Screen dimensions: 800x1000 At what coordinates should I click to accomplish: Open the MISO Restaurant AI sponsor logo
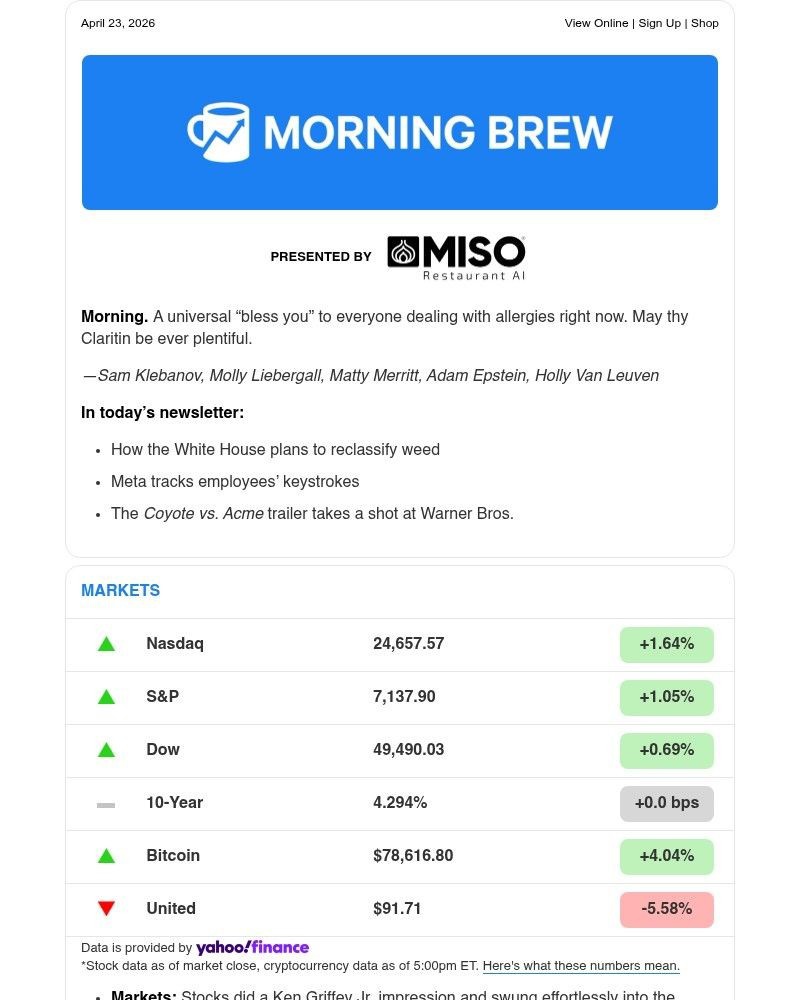[x=456, y=256]
